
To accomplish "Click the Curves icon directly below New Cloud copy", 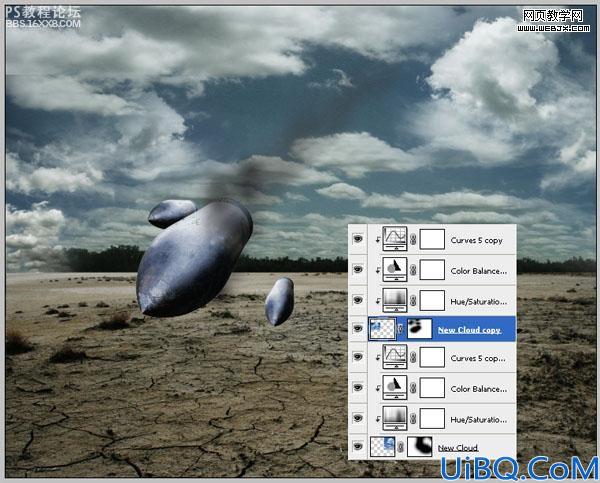I will click(395, 357).
